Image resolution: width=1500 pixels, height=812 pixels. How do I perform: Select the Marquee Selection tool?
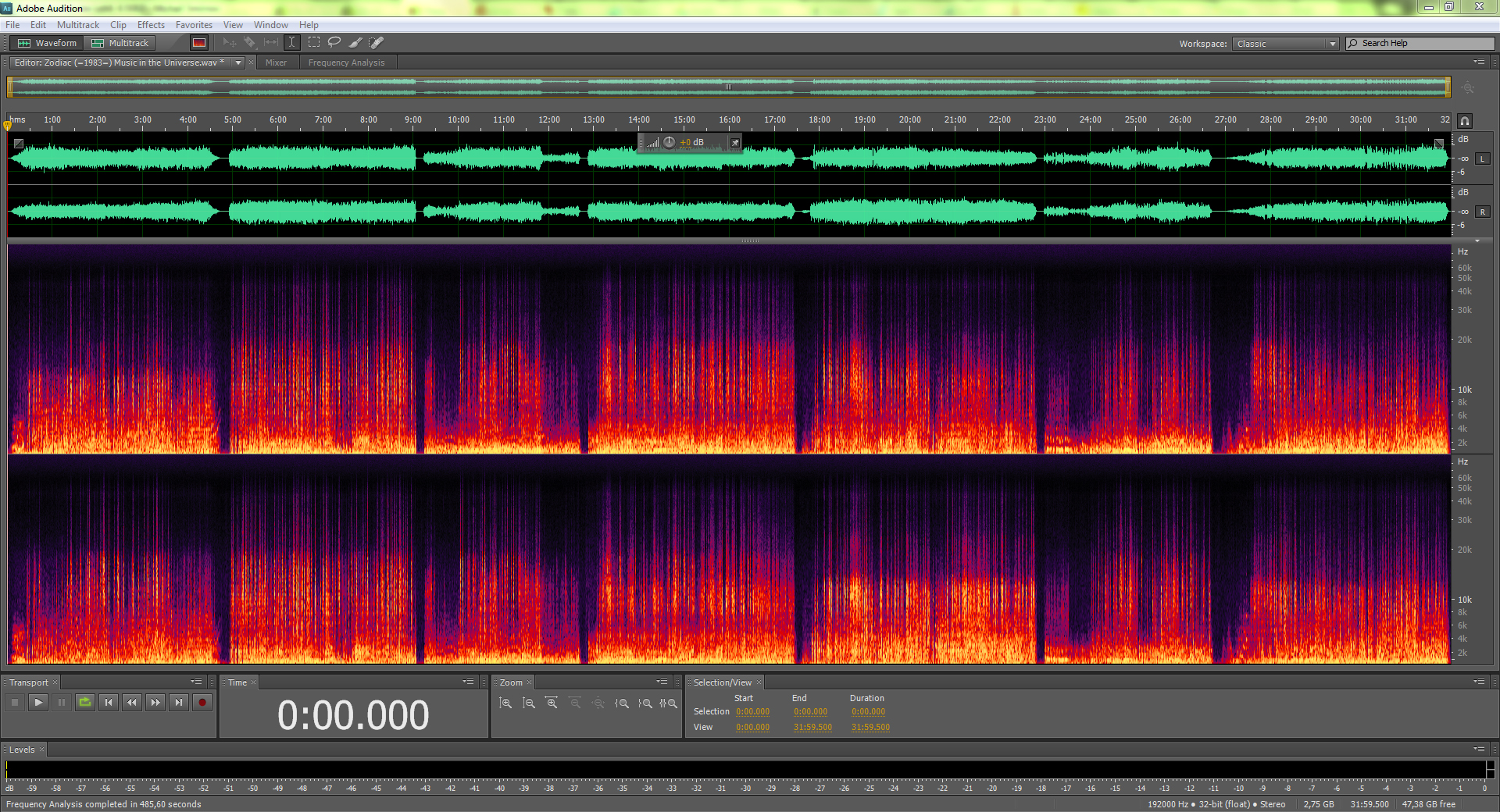point(314,42)
